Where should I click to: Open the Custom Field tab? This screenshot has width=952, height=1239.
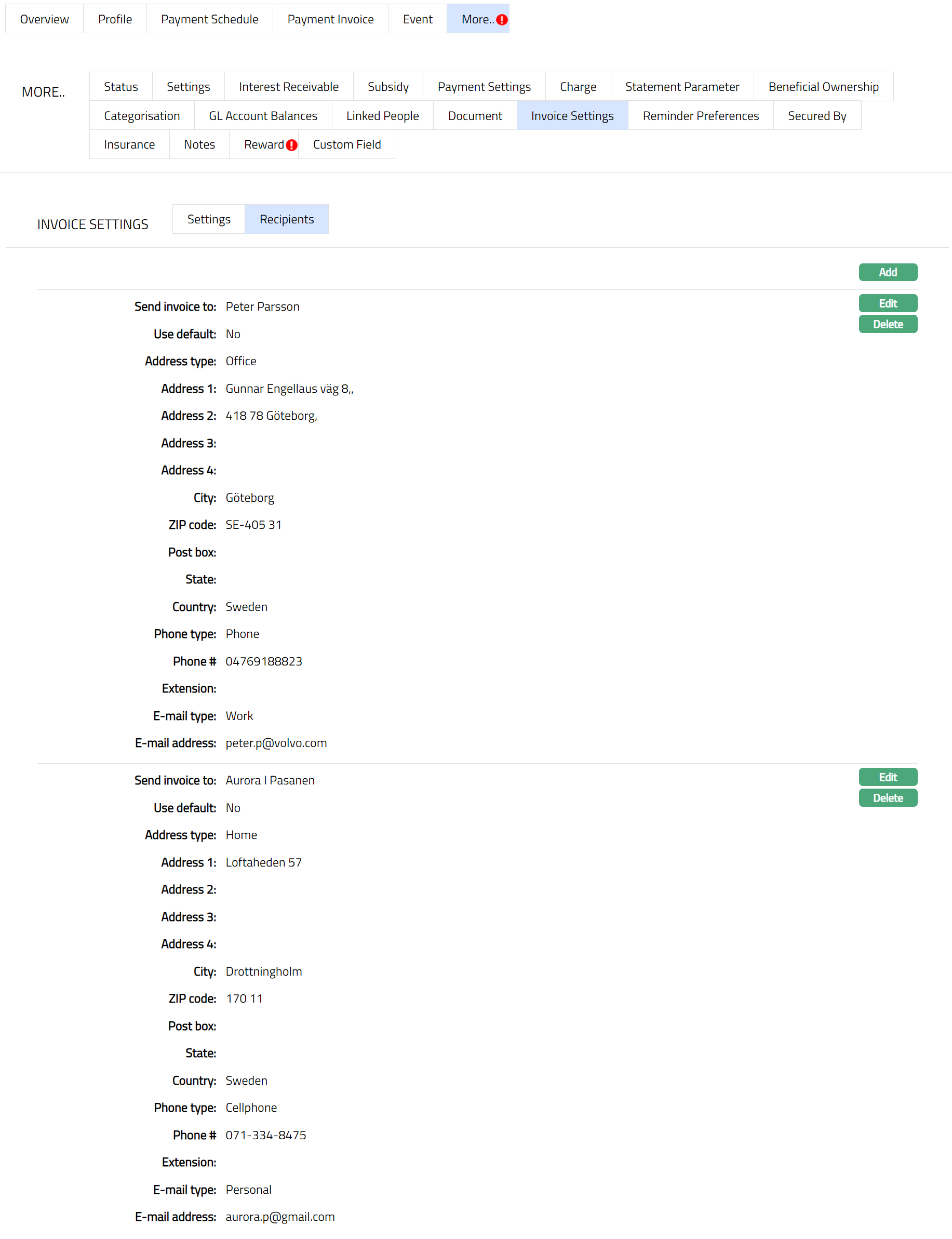click(x=347, y=144)
